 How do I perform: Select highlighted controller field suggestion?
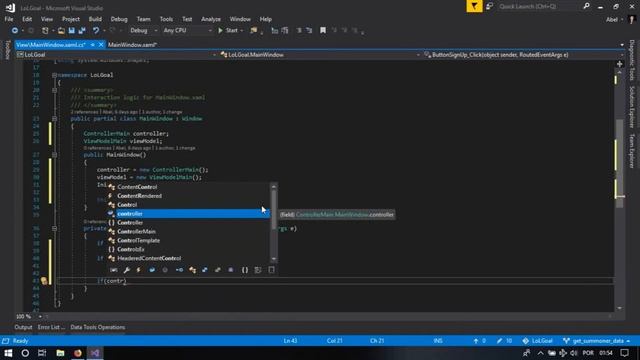[x=189, y=214]
